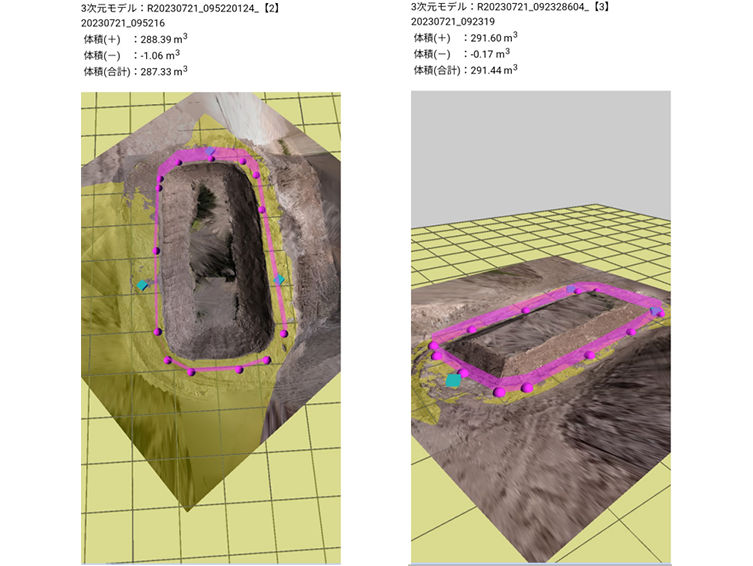Click the pit interior of the left 3D model

[x=214, y=260]
